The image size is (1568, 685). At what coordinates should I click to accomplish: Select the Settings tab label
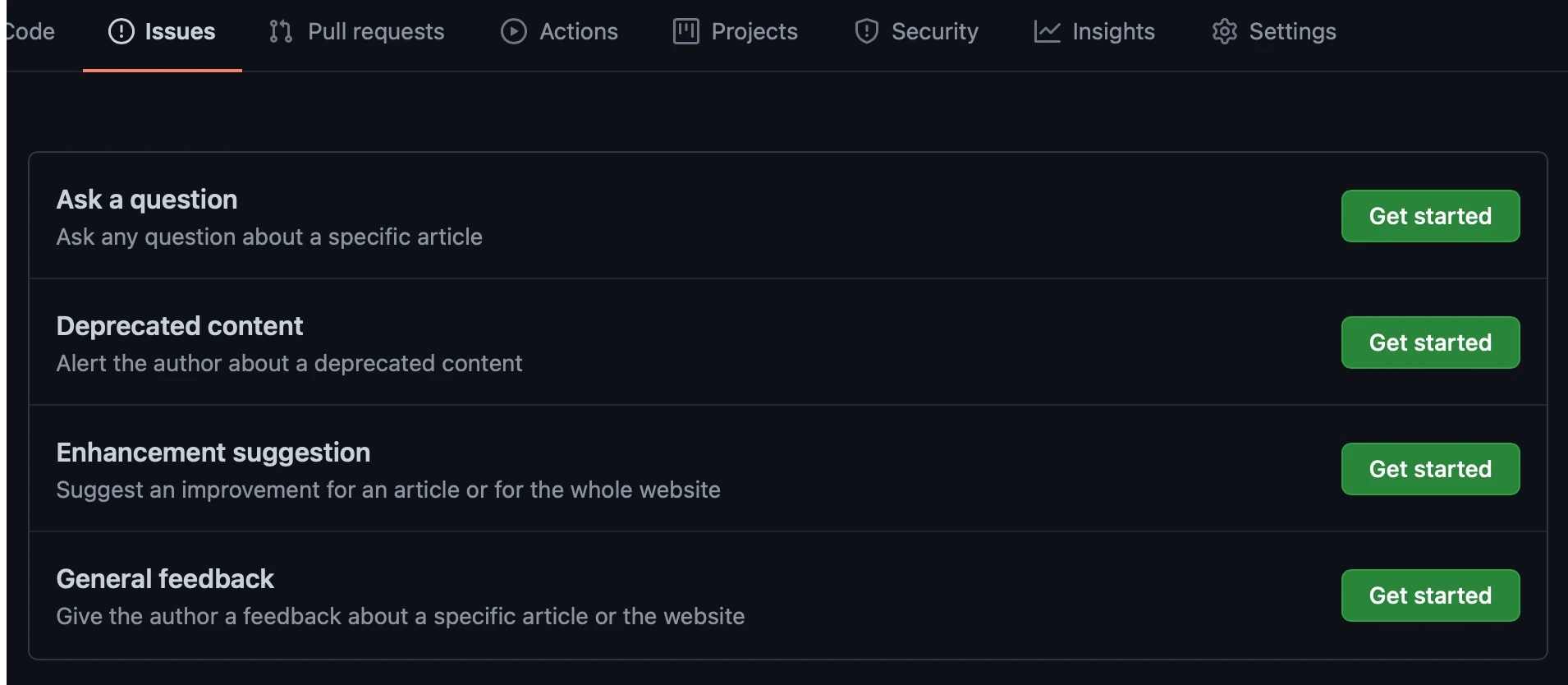point(1292,31)
